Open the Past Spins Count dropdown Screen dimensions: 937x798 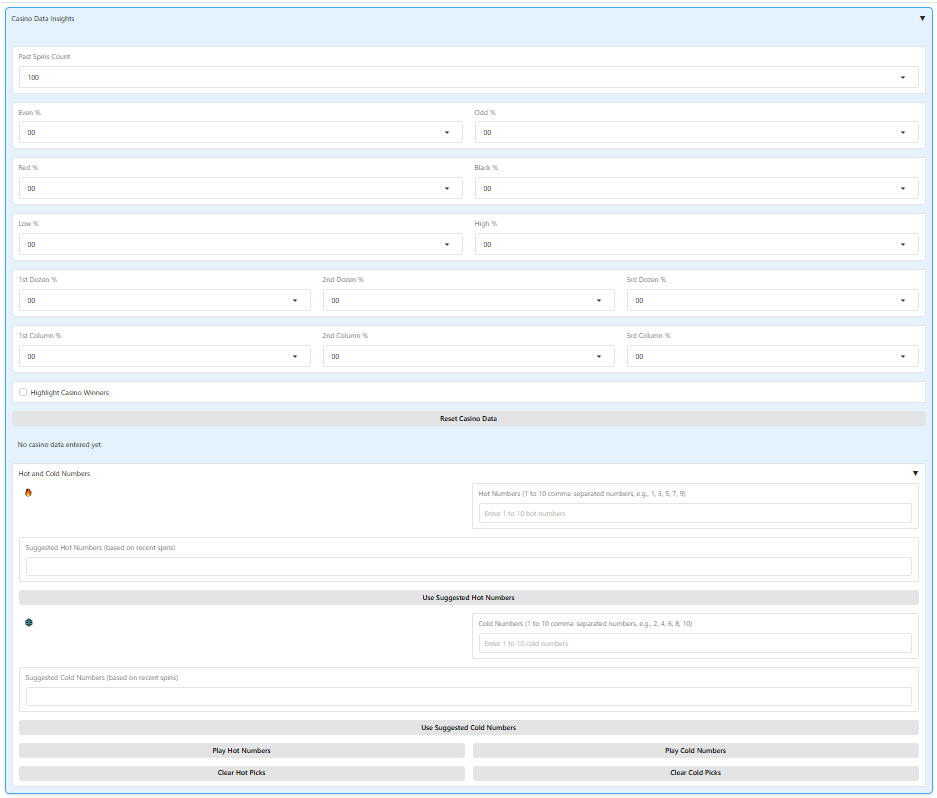tap(468, 77)
